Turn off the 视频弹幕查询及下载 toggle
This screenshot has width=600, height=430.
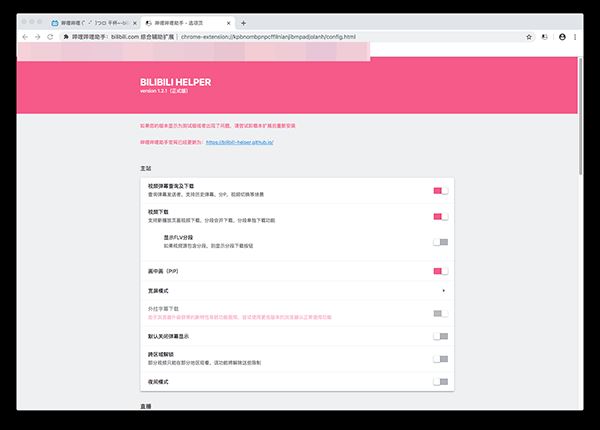(x=440, y=191)
